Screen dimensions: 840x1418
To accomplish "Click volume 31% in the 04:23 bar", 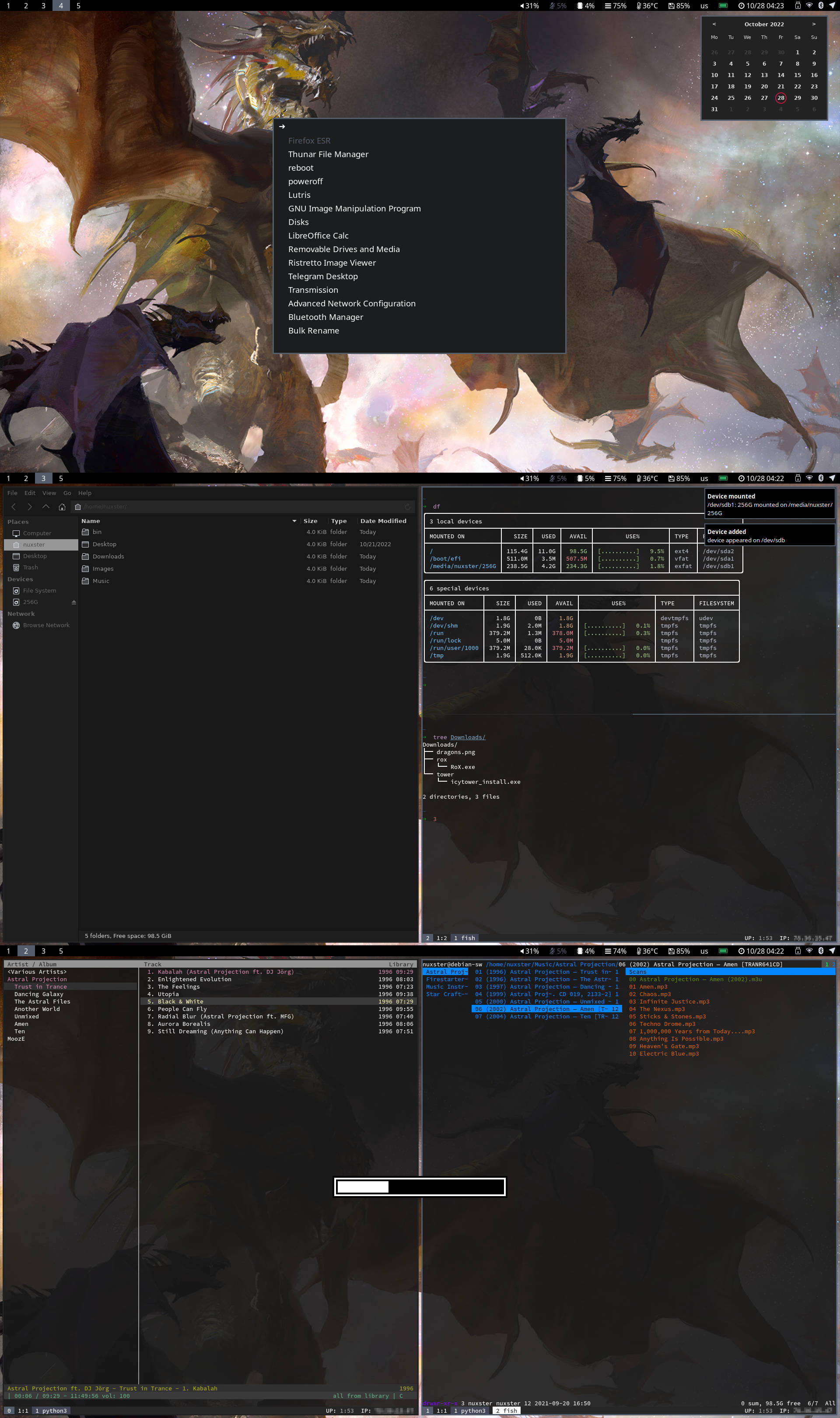I will tap(529, 6).
